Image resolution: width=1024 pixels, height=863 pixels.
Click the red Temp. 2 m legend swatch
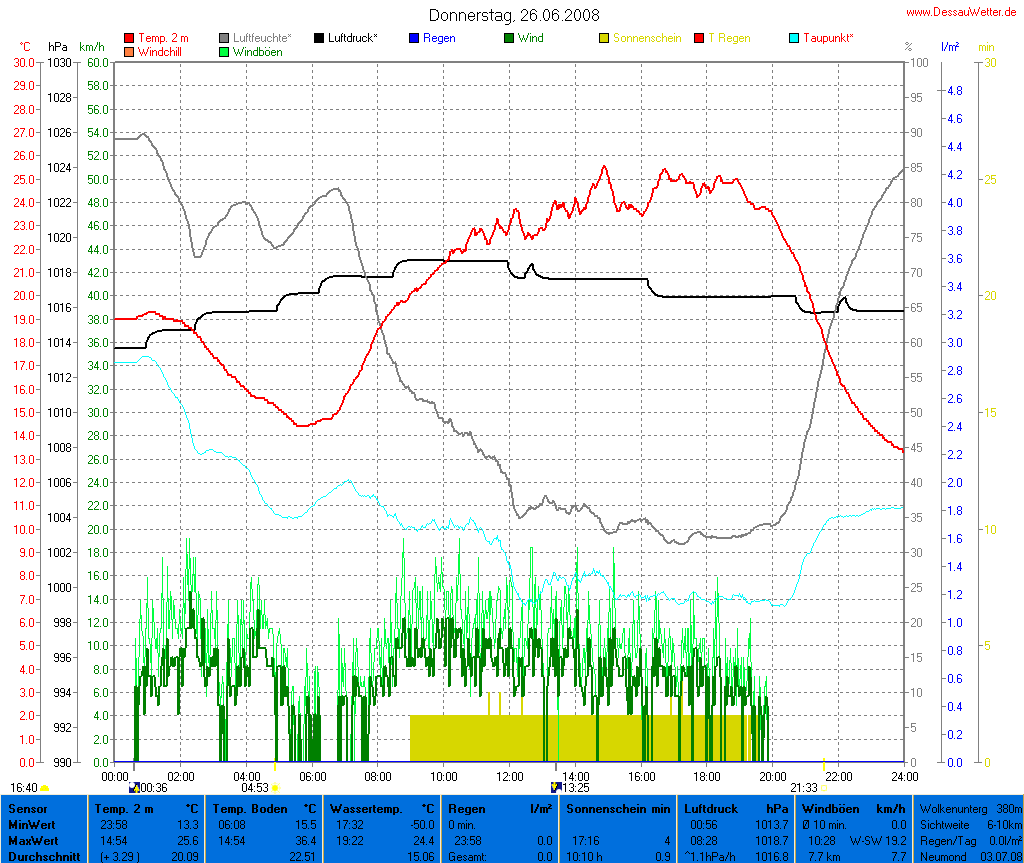click(x=129, y=38)
